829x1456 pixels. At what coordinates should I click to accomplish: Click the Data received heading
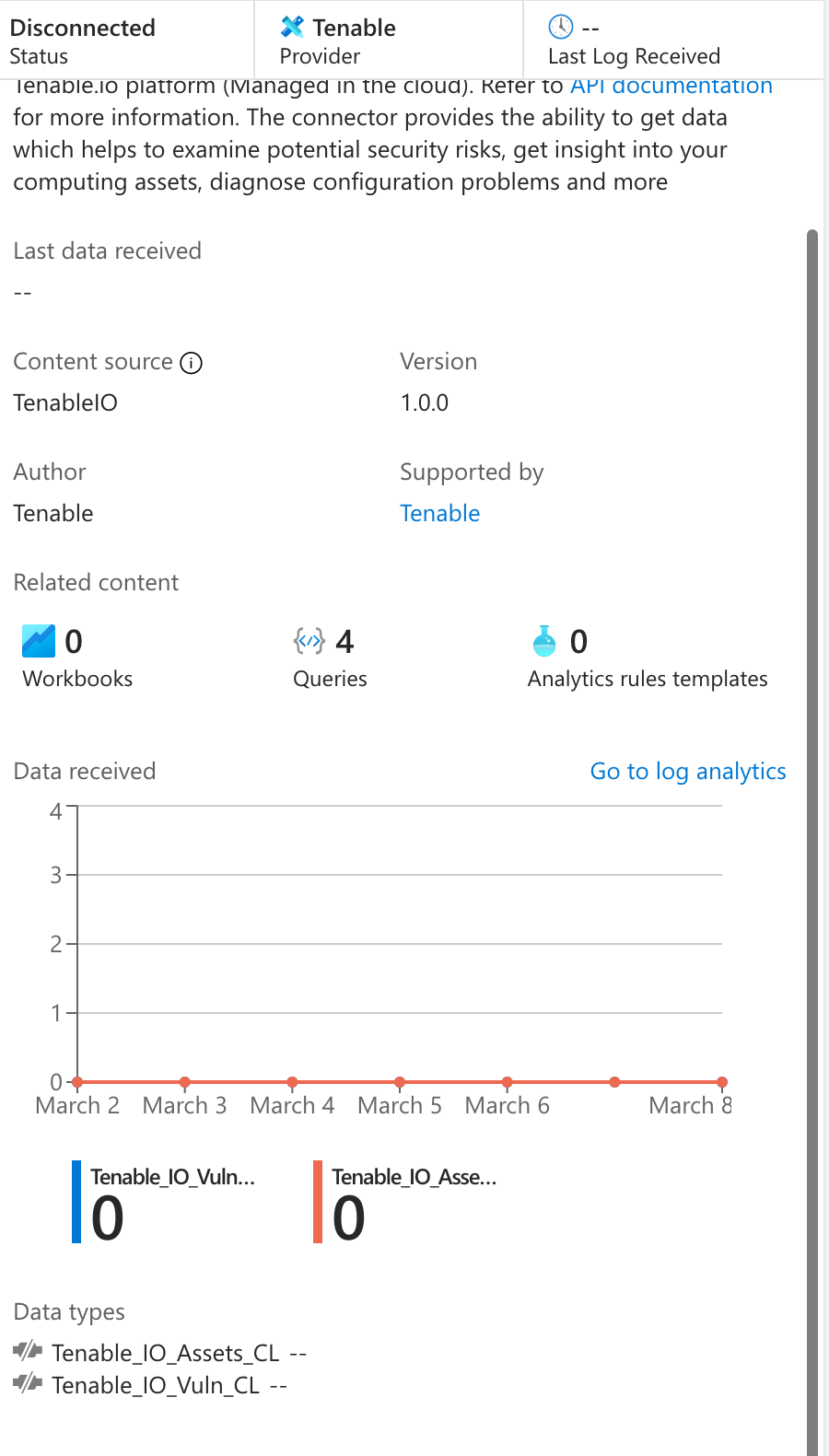pyautogui.click(x=85, y=771)
